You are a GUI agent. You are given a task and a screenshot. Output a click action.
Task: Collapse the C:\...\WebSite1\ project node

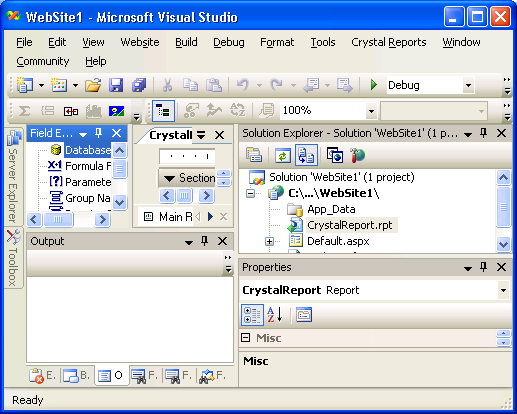click(x=250, y=193)
